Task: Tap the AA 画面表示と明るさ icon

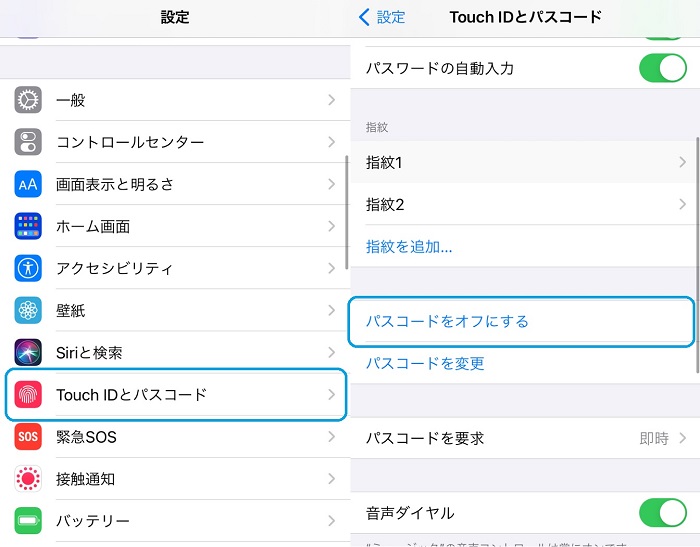Action: click(x=28, y=184)
